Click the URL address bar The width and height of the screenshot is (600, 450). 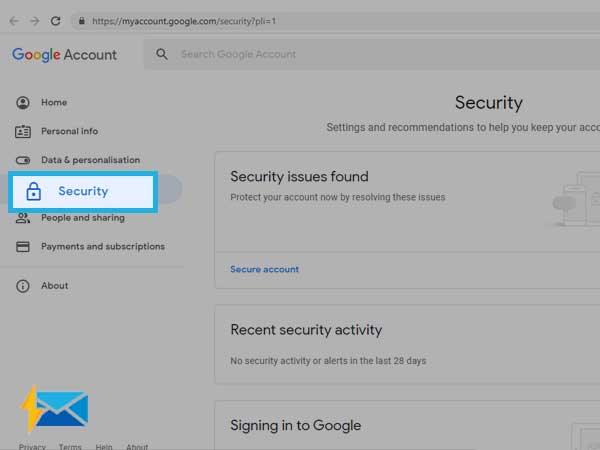coord(337,21)
